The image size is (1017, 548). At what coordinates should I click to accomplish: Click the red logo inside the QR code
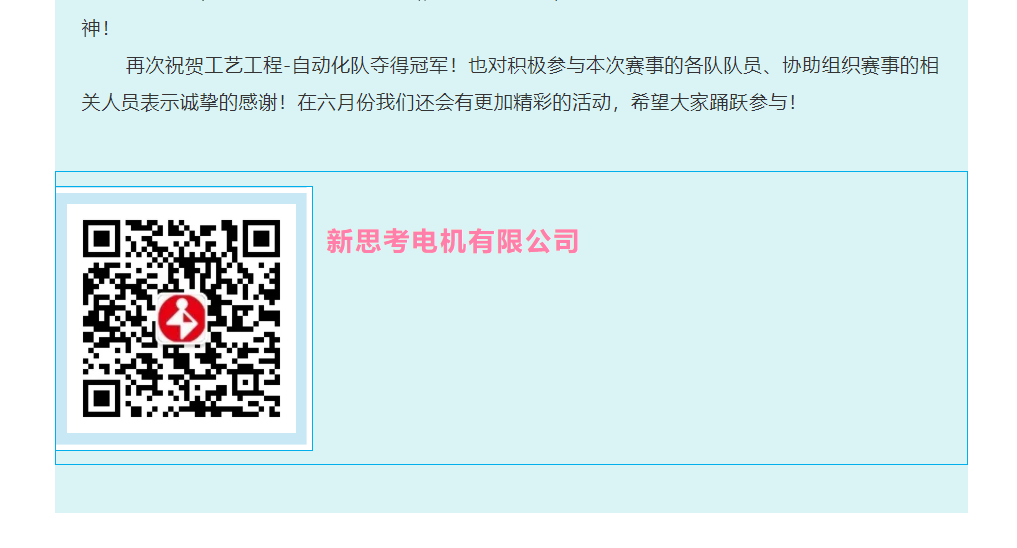pos(182,318)
